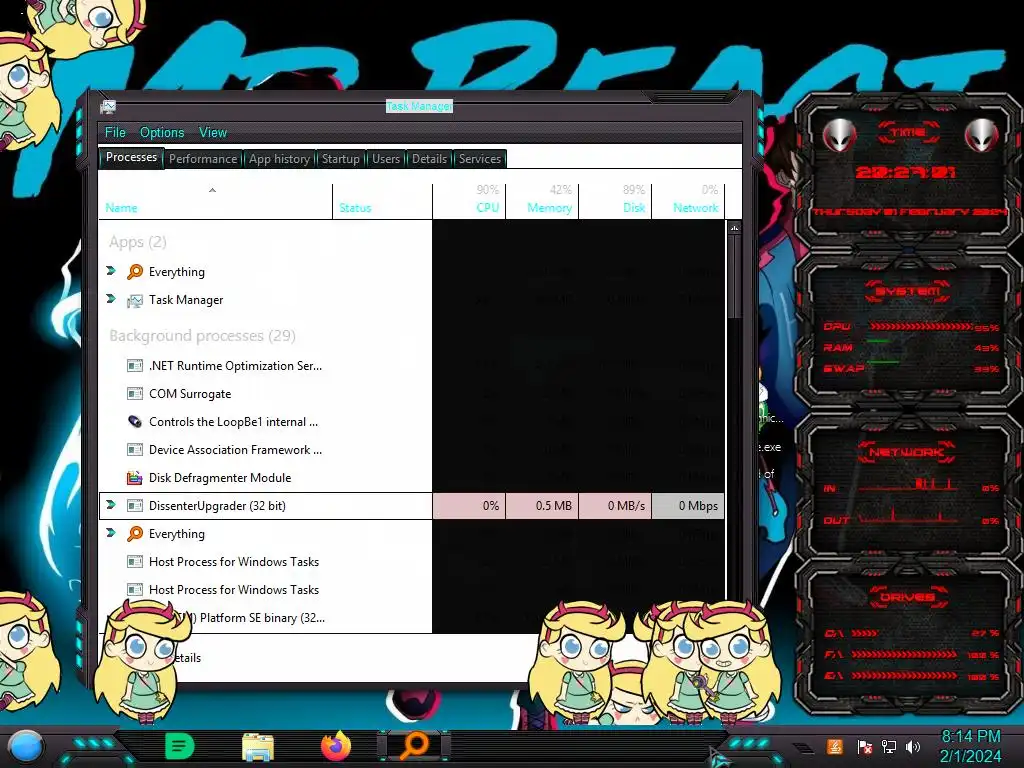Click the DissenterUpgrader process icon
The width and height of the screenshot is (1024, 768).
pos(135,505)
